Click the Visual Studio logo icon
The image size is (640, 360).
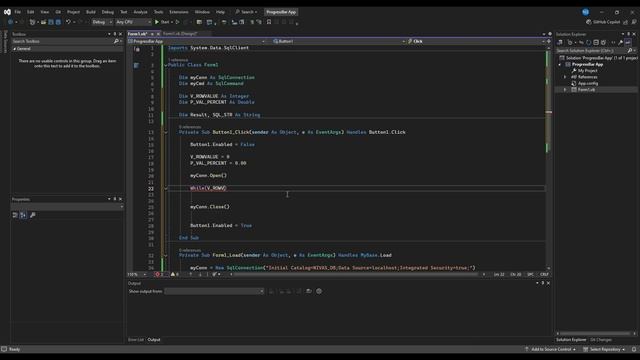point(7,12)
